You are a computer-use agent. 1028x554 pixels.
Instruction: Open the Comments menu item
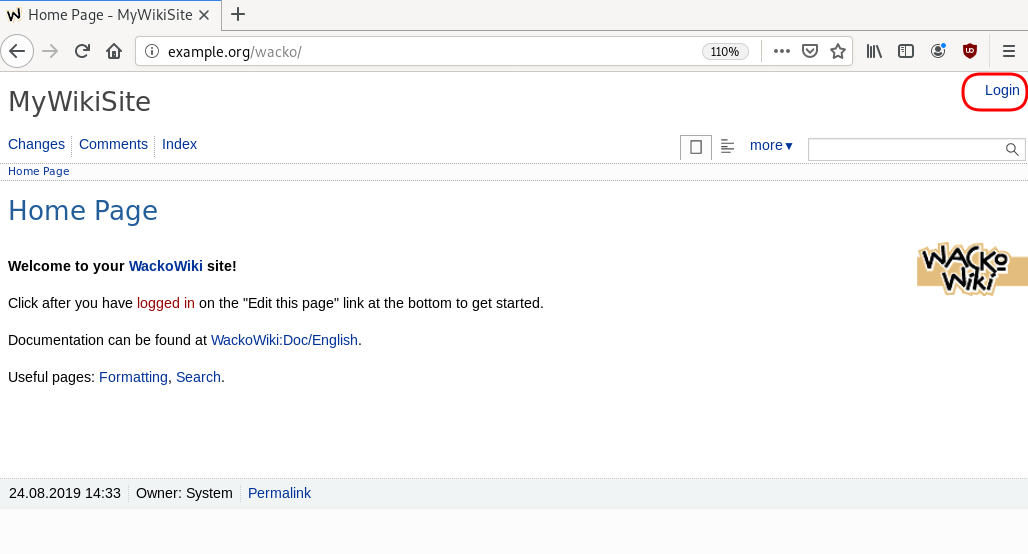[113, 144]
